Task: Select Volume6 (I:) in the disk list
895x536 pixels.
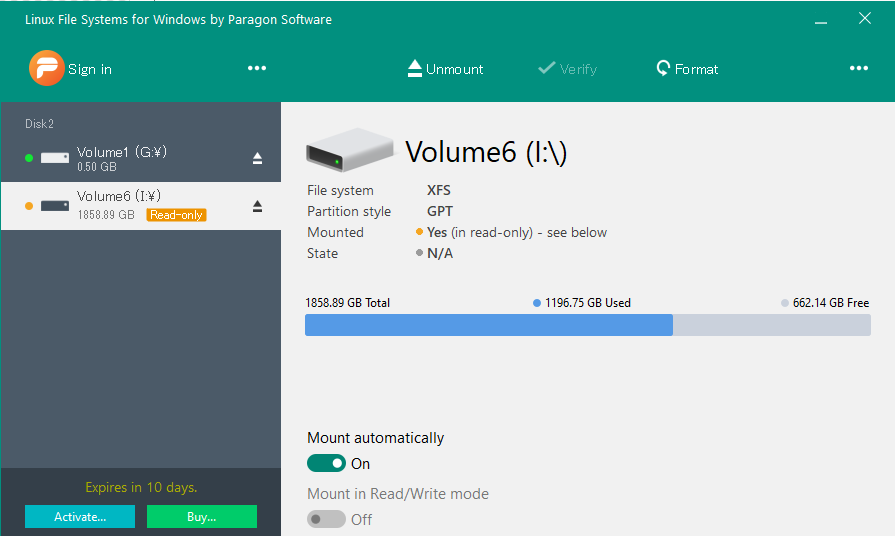Action: [141, 206]
